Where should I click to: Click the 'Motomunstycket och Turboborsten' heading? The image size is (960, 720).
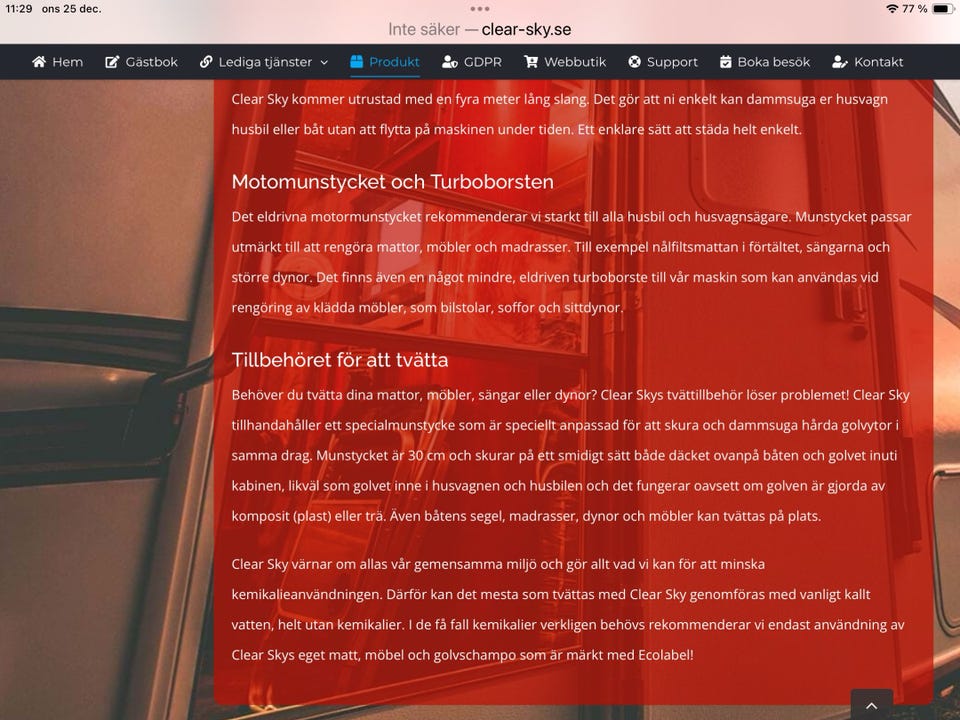coord(392,182)
